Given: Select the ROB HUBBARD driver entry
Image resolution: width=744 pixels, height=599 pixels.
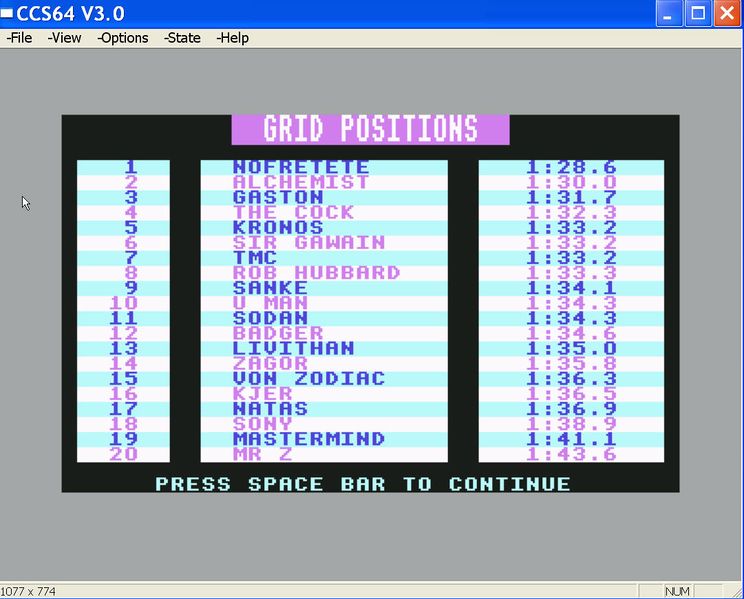Looking at the screenshot, I should click(x=316, y=273).
